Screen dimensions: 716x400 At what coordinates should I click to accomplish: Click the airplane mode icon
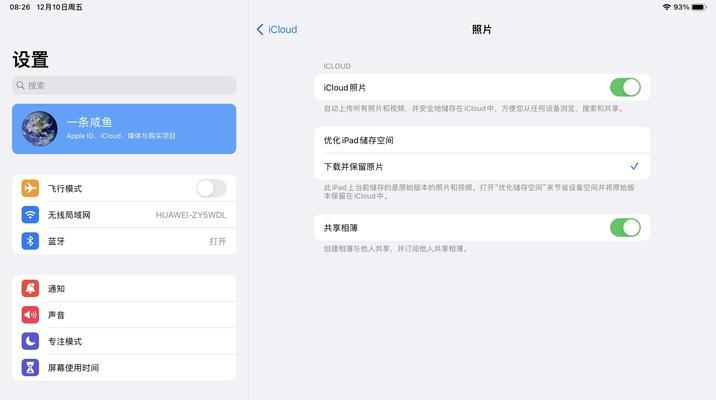click(x=30, y=188)
